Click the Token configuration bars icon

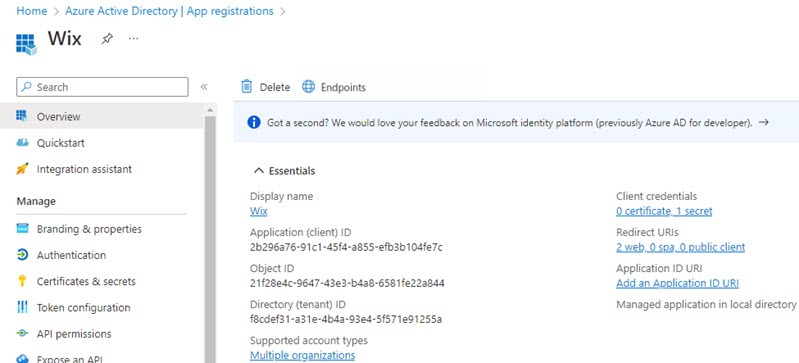click(x=22, y=307)
